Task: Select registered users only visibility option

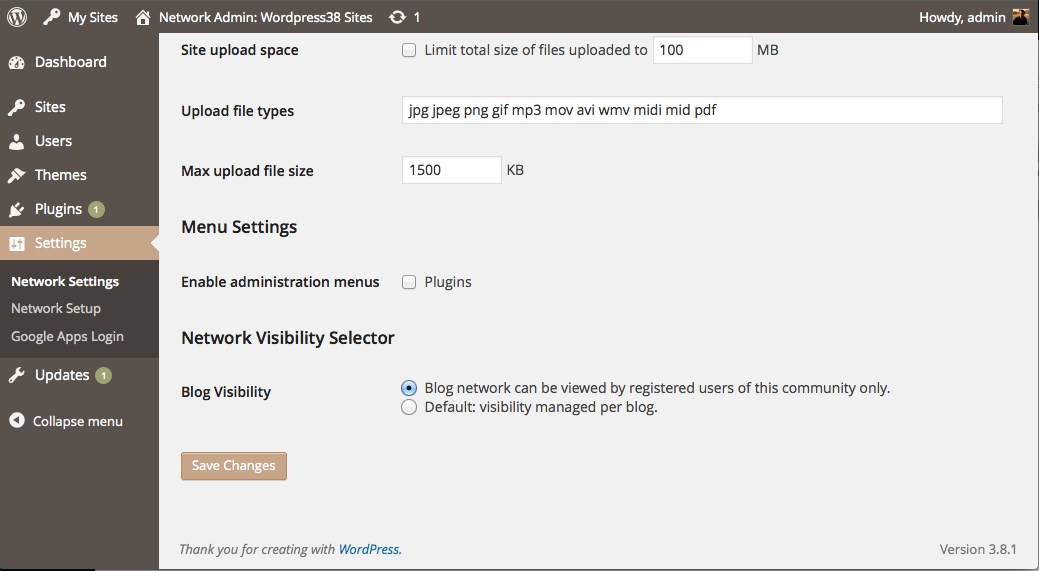Action: pyautogui.click(x=409, y=388)
